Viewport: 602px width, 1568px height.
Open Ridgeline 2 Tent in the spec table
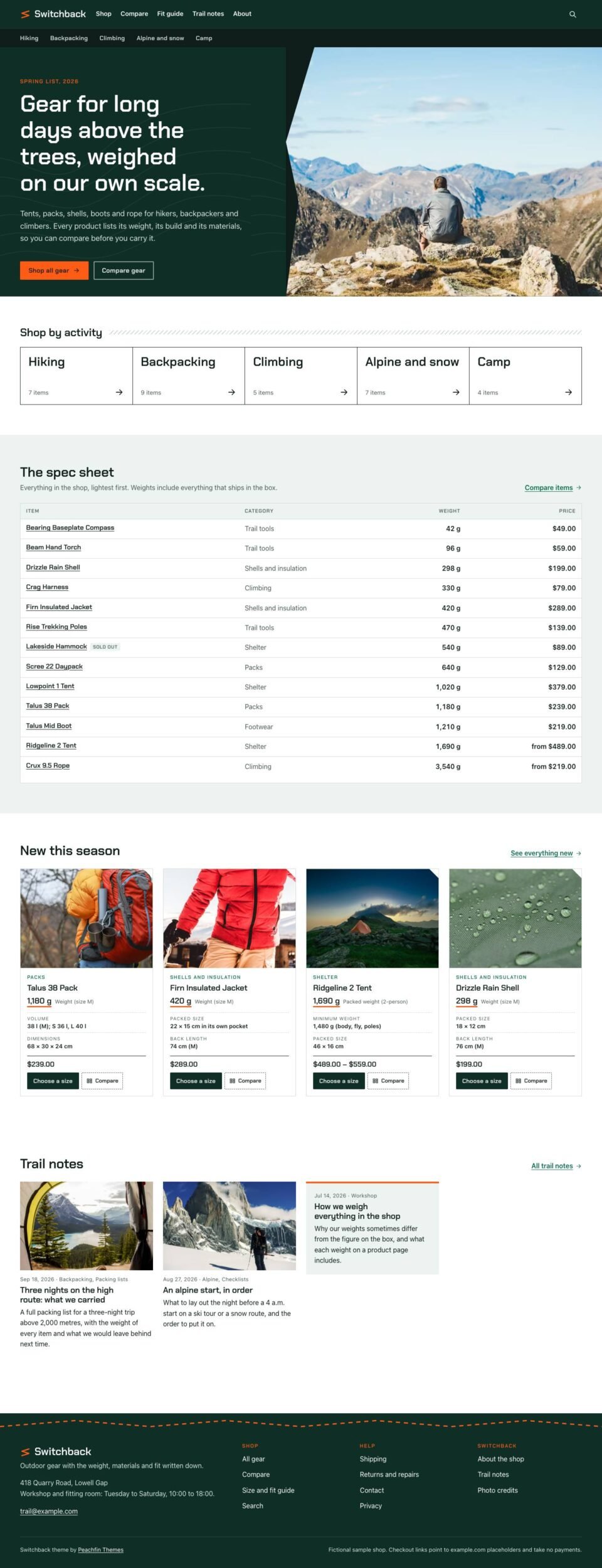[51, 746]
